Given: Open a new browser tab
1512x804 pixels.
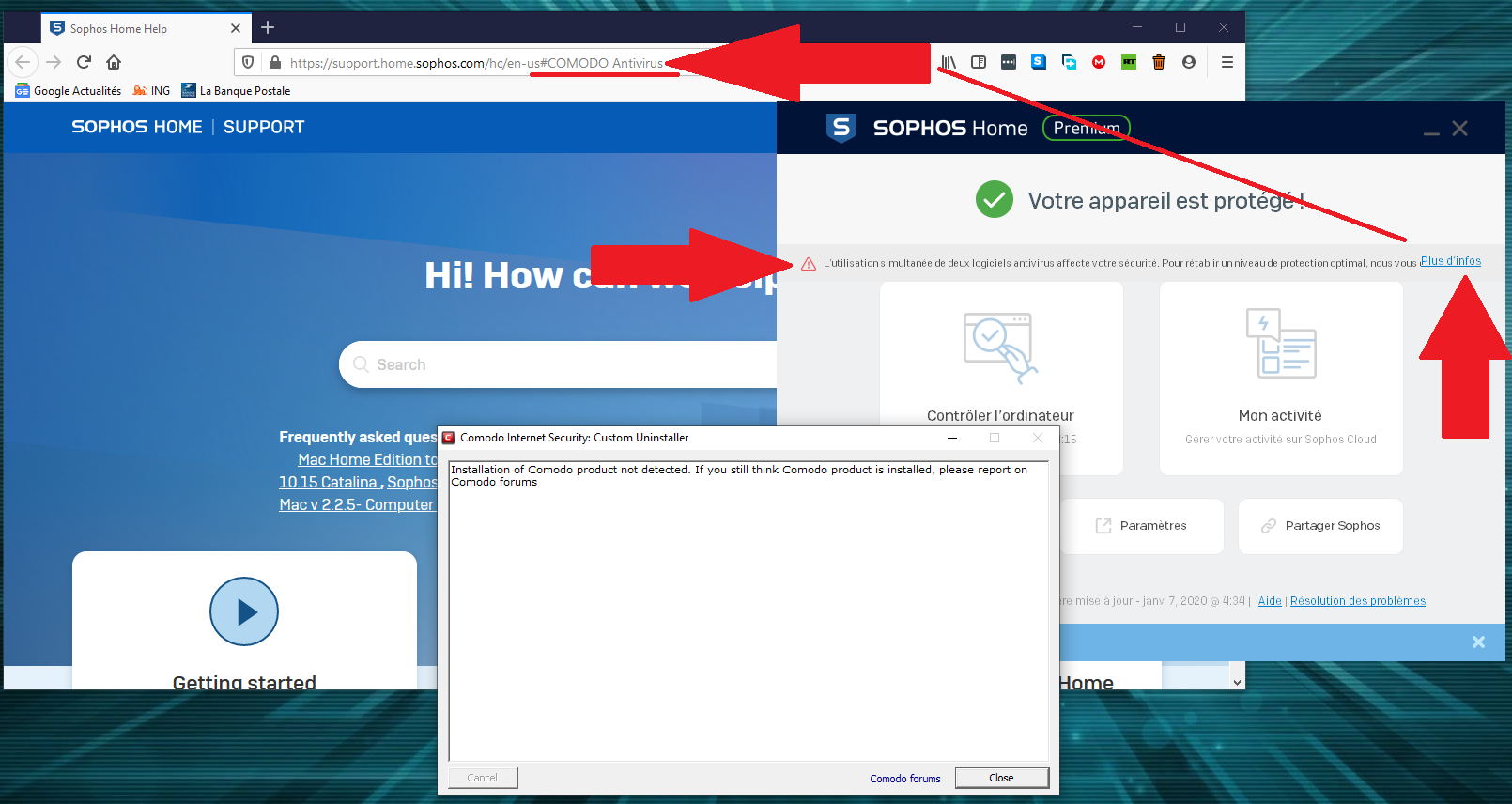Looking at the screenshot, I should [268, 27].
